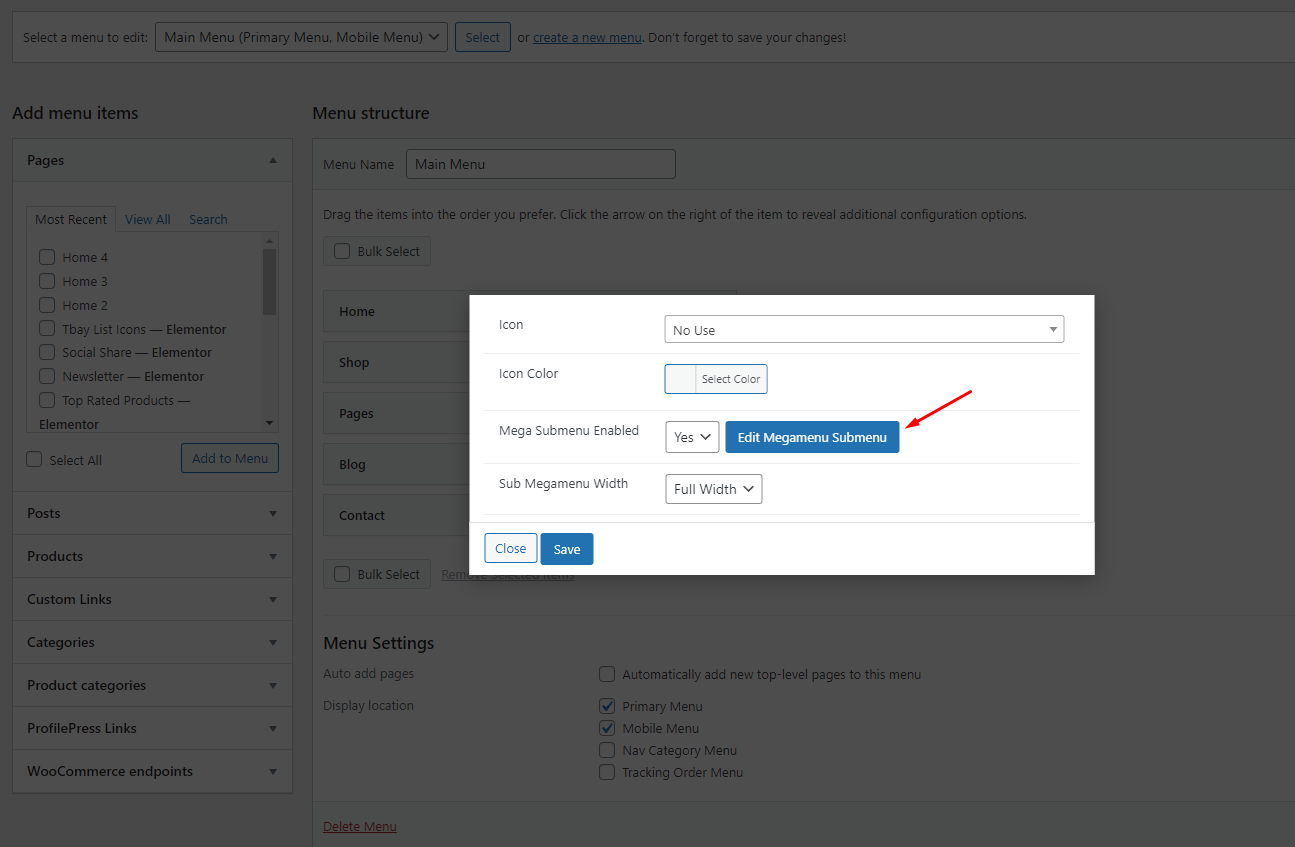The width and height of the screenshot is (1295, 847).
Task: Expand the Custom Links section arrow
Action: coord(273,599)
